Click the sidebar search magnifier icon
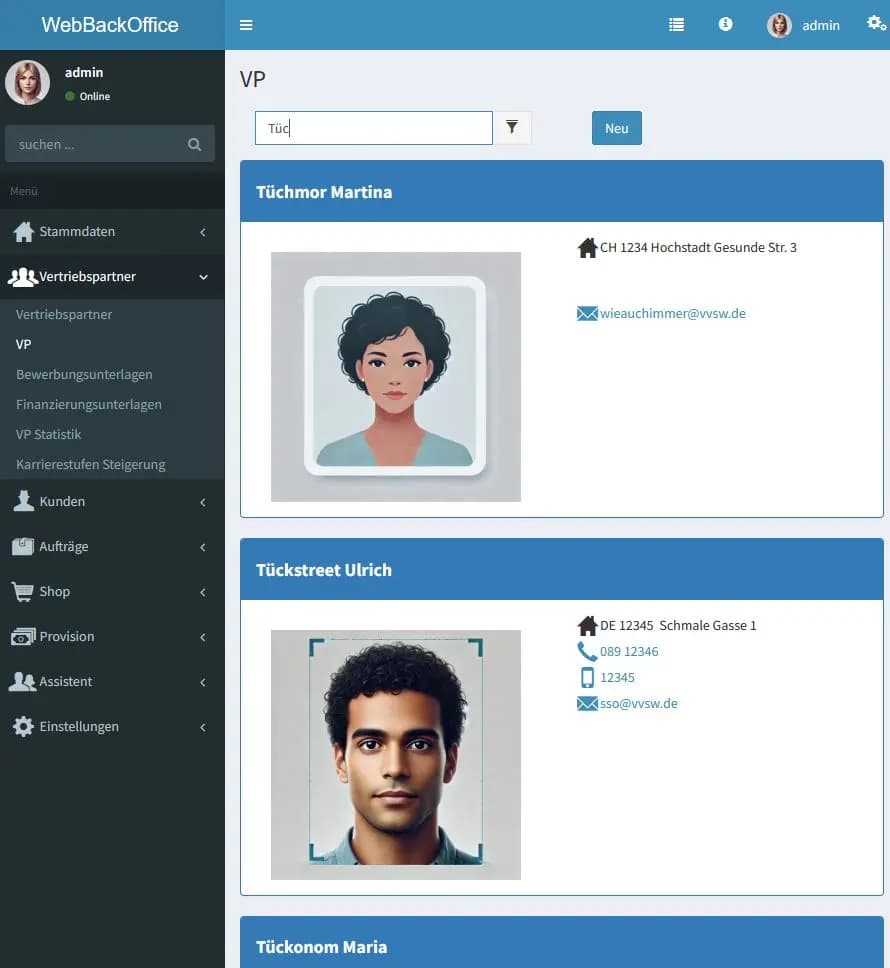This screenshot has height=968, width=890. (x=194, y=144)
